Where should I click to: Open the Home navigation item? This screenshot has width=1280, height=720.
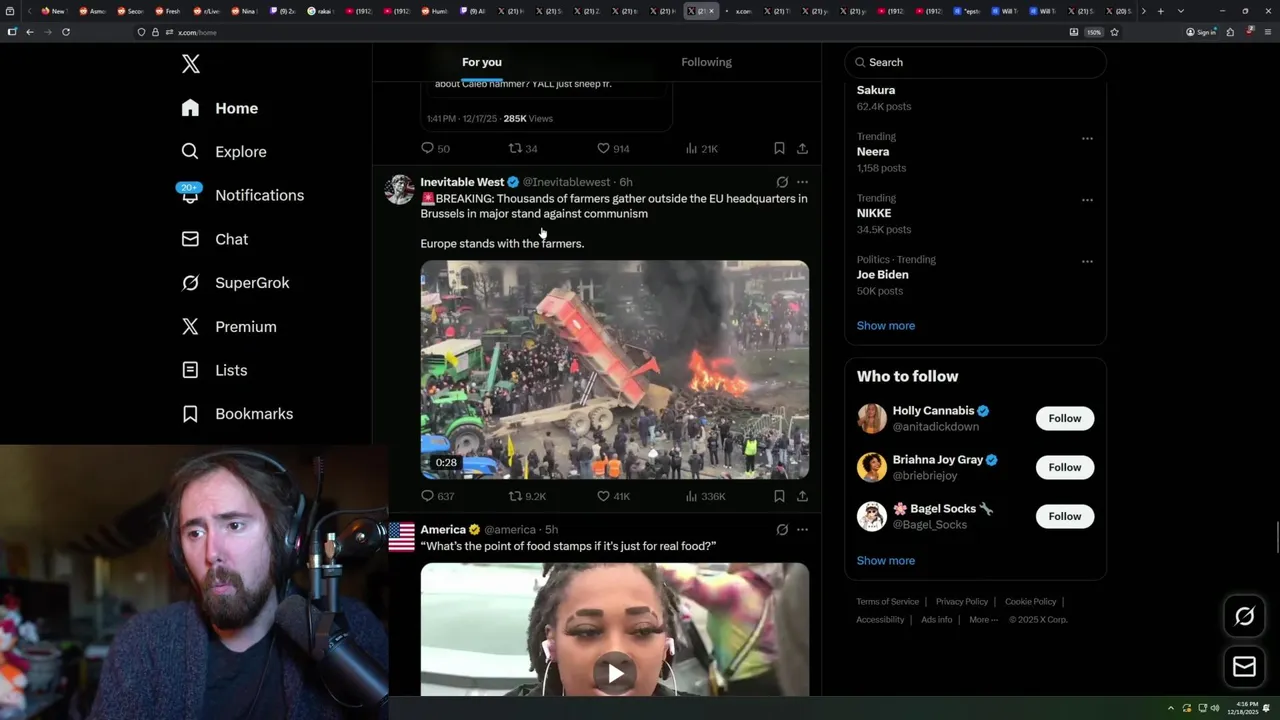click(x=220, y=108)
